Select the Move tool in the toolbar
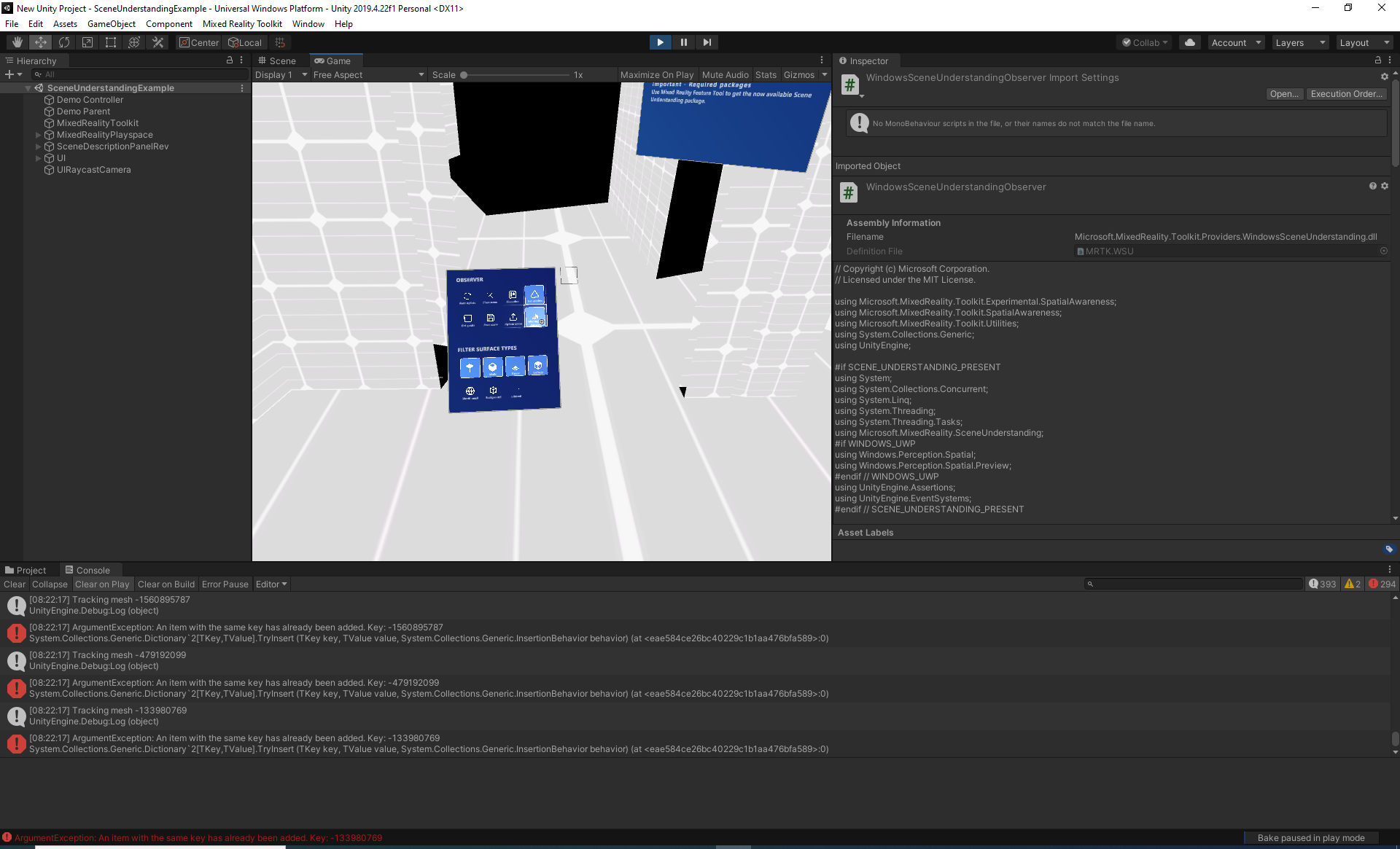The image size is (1400, 849). (x=40, y=42)
